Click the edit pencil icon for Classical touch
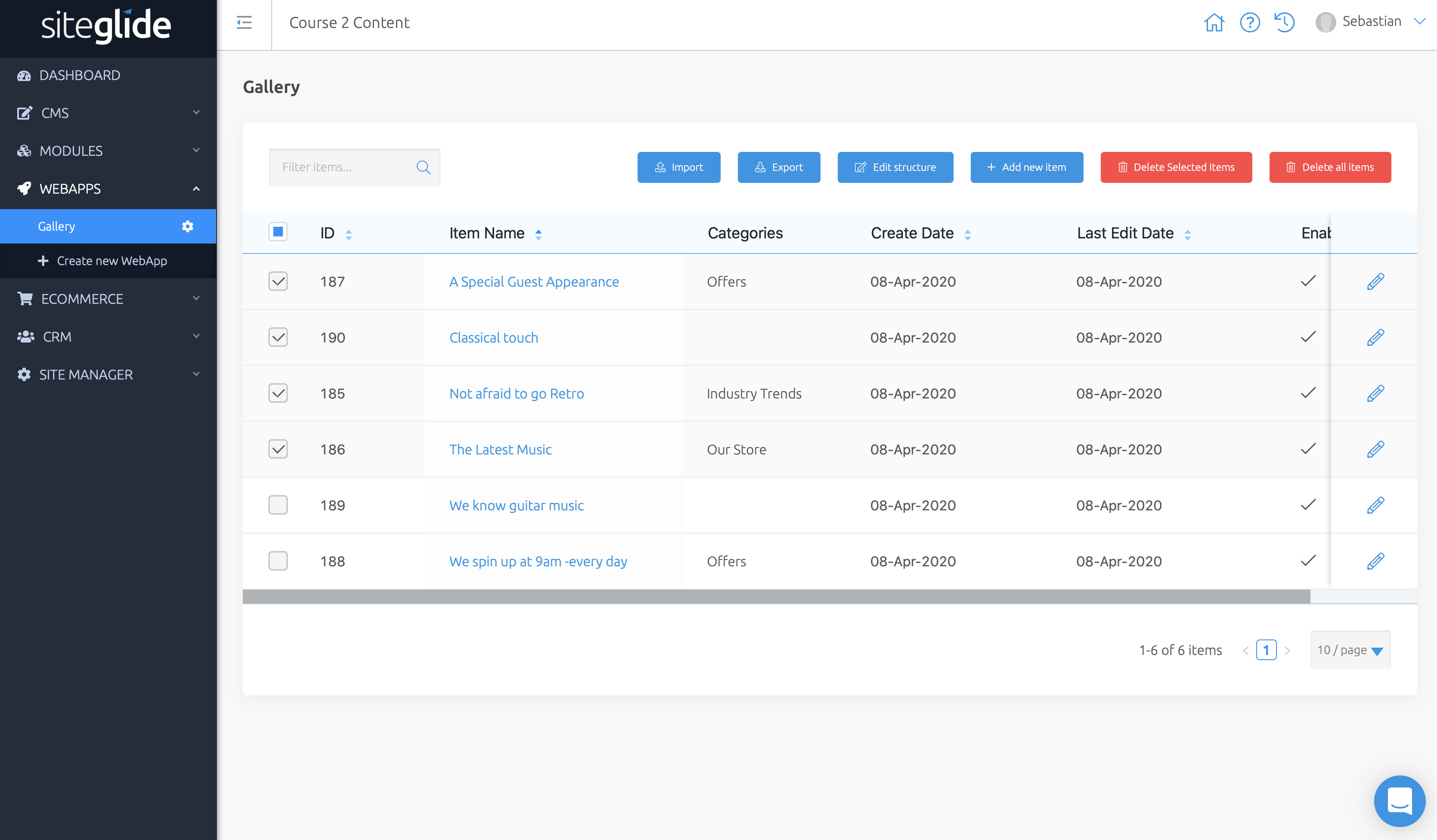Viewport: 1437px width, 840px height. (x=1376, y=337)
